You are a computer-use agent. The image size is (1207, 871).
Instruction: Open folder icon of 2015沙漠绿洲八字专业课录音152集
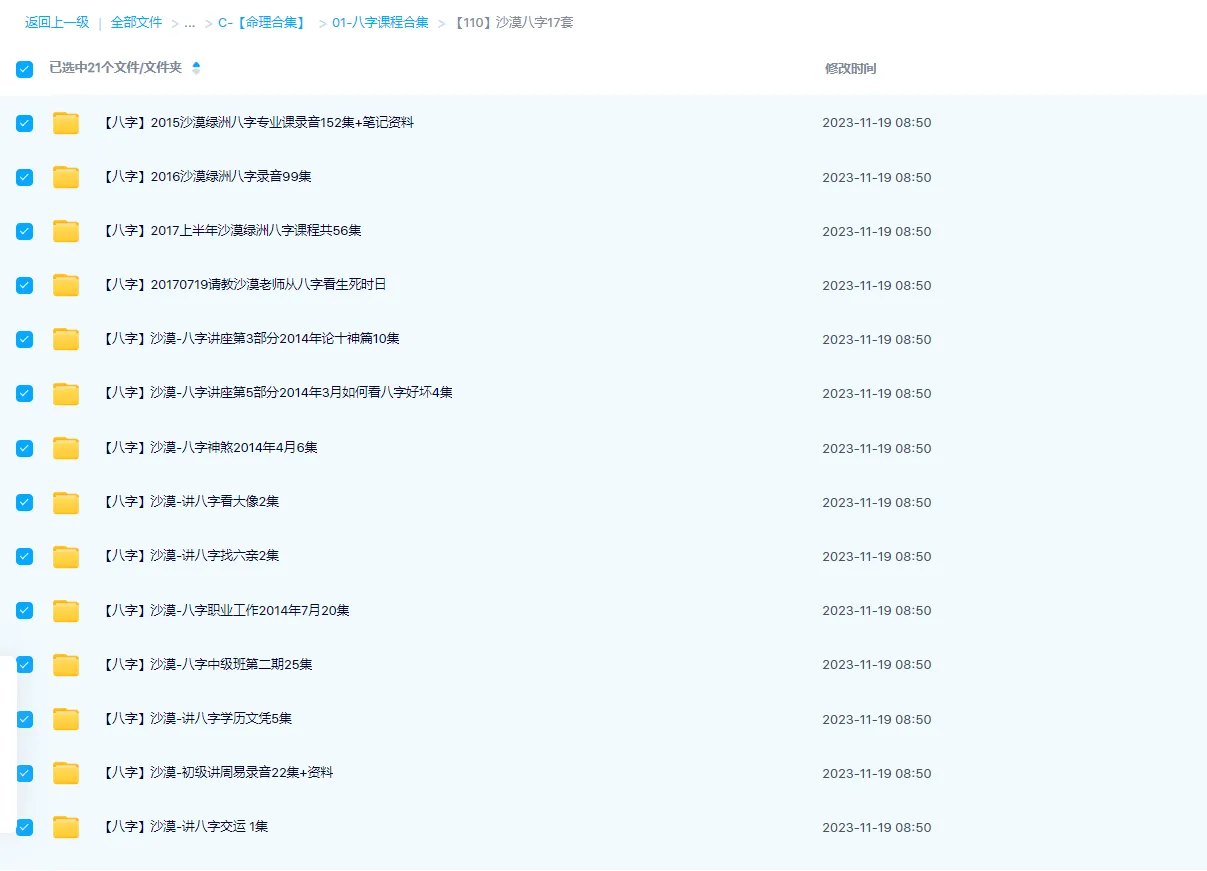pyautogui.click(x=65, y=123)
